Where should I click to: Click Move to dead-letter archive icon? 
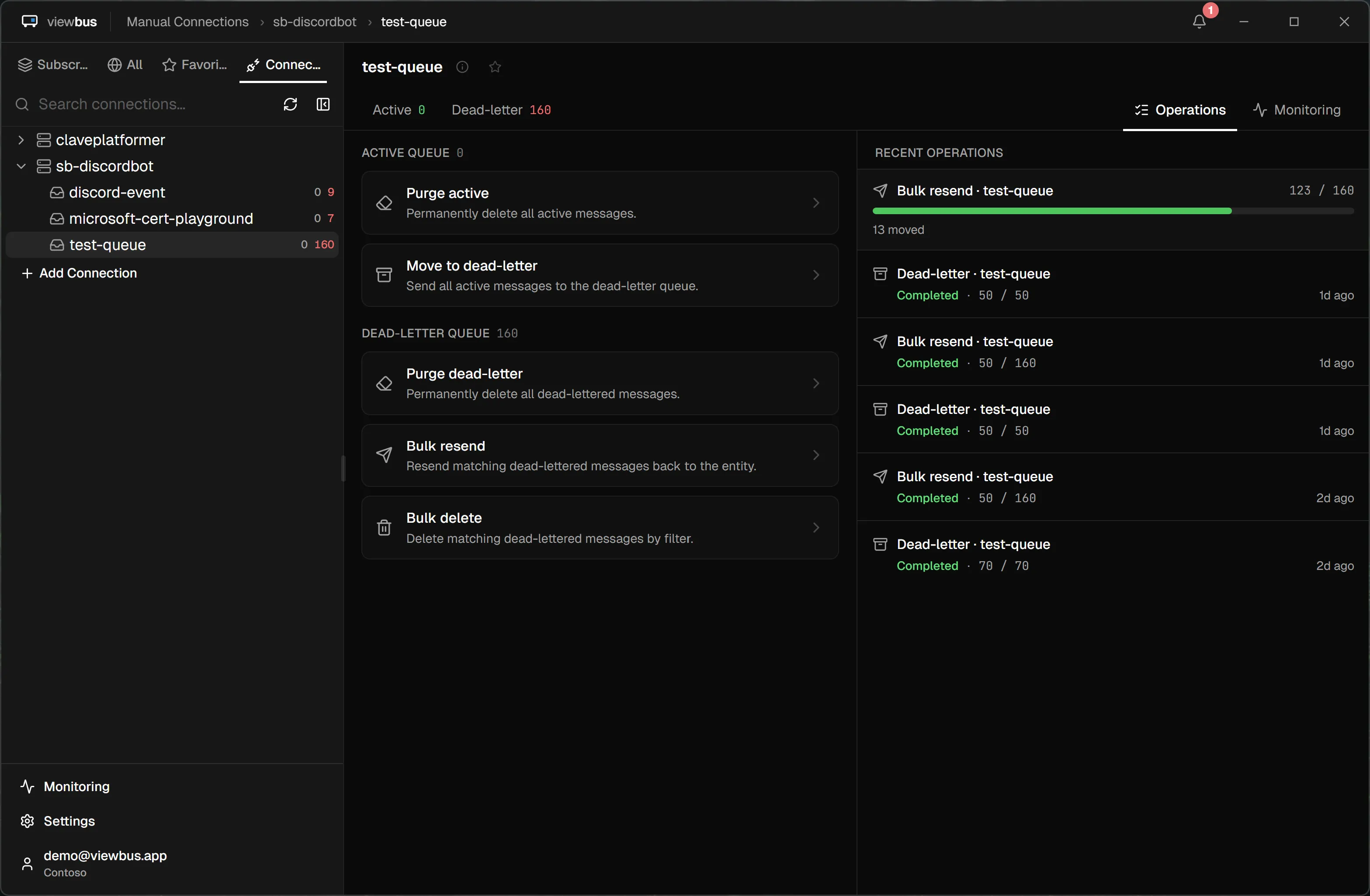384,275
